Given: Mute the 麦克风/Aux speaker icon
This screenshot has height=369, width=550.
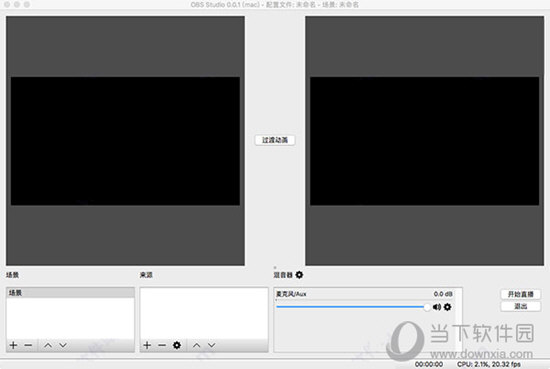Looking at the screenshot, I should (x=437, y=307).
